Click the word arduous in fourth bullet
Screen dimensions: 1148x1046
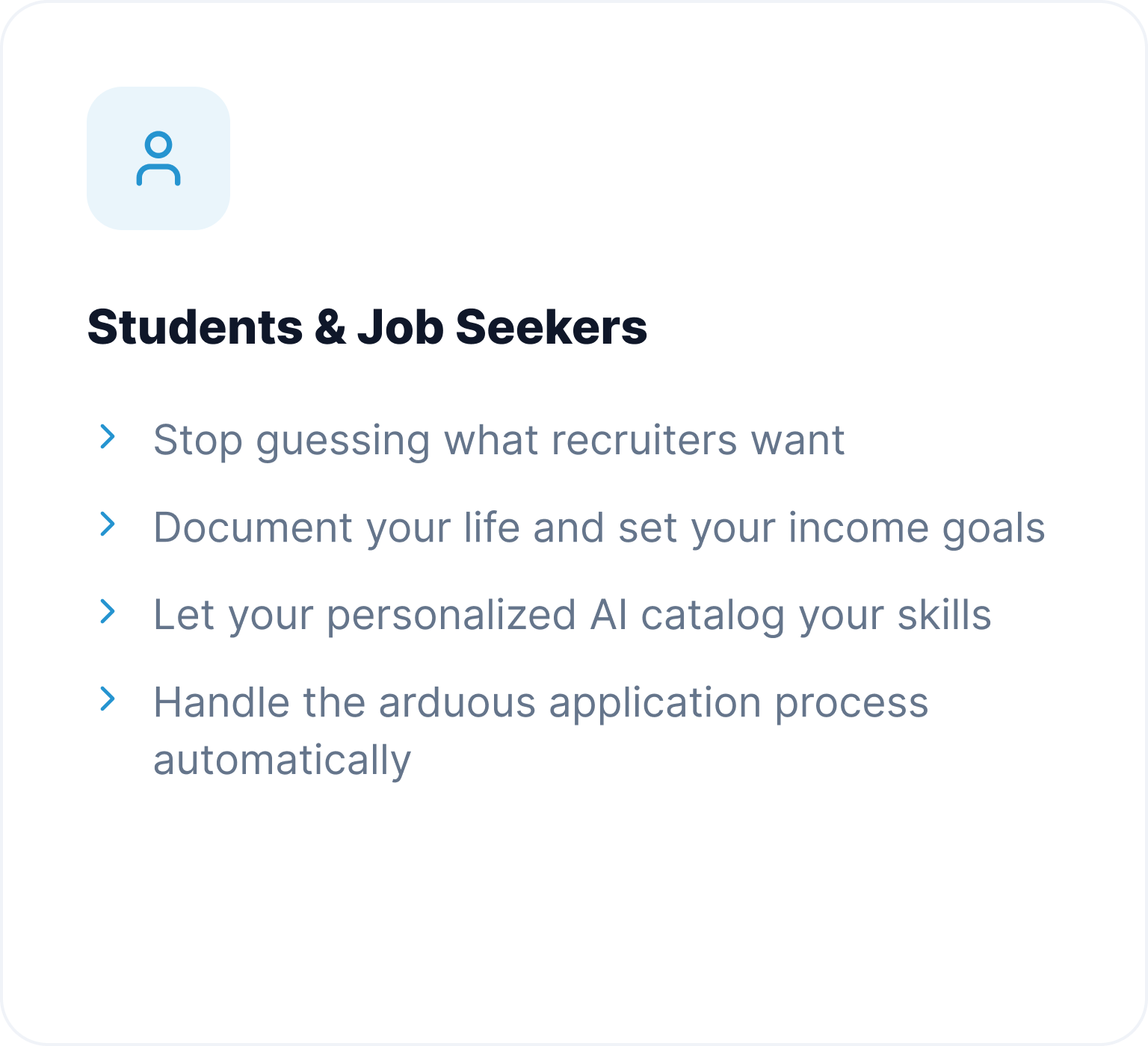[x=457, y=702]
